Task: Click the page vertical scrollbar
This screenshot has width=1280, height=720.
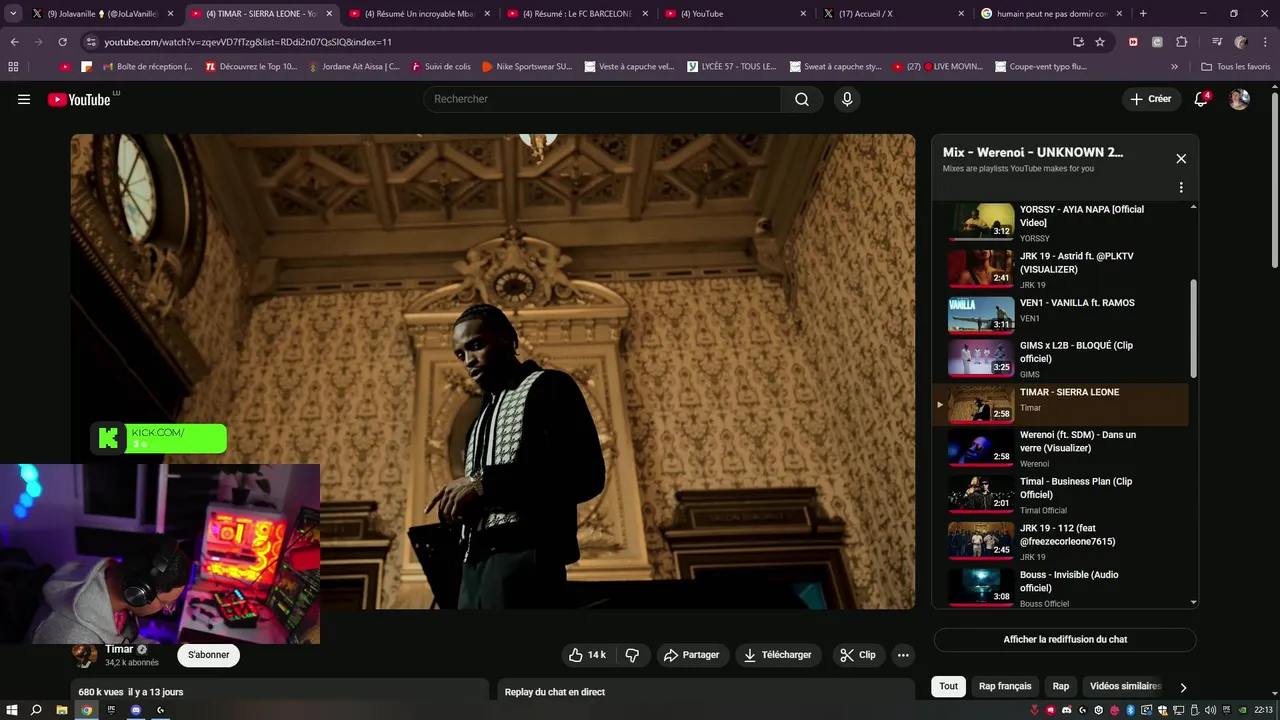Action: point(1274,180)
